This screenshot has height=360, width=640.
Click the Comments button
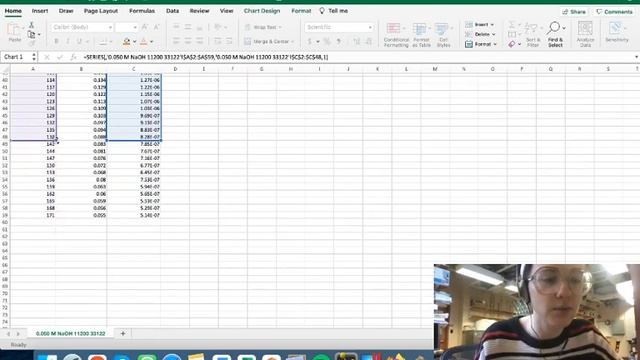pyautogui.click(x=614, y=12)
